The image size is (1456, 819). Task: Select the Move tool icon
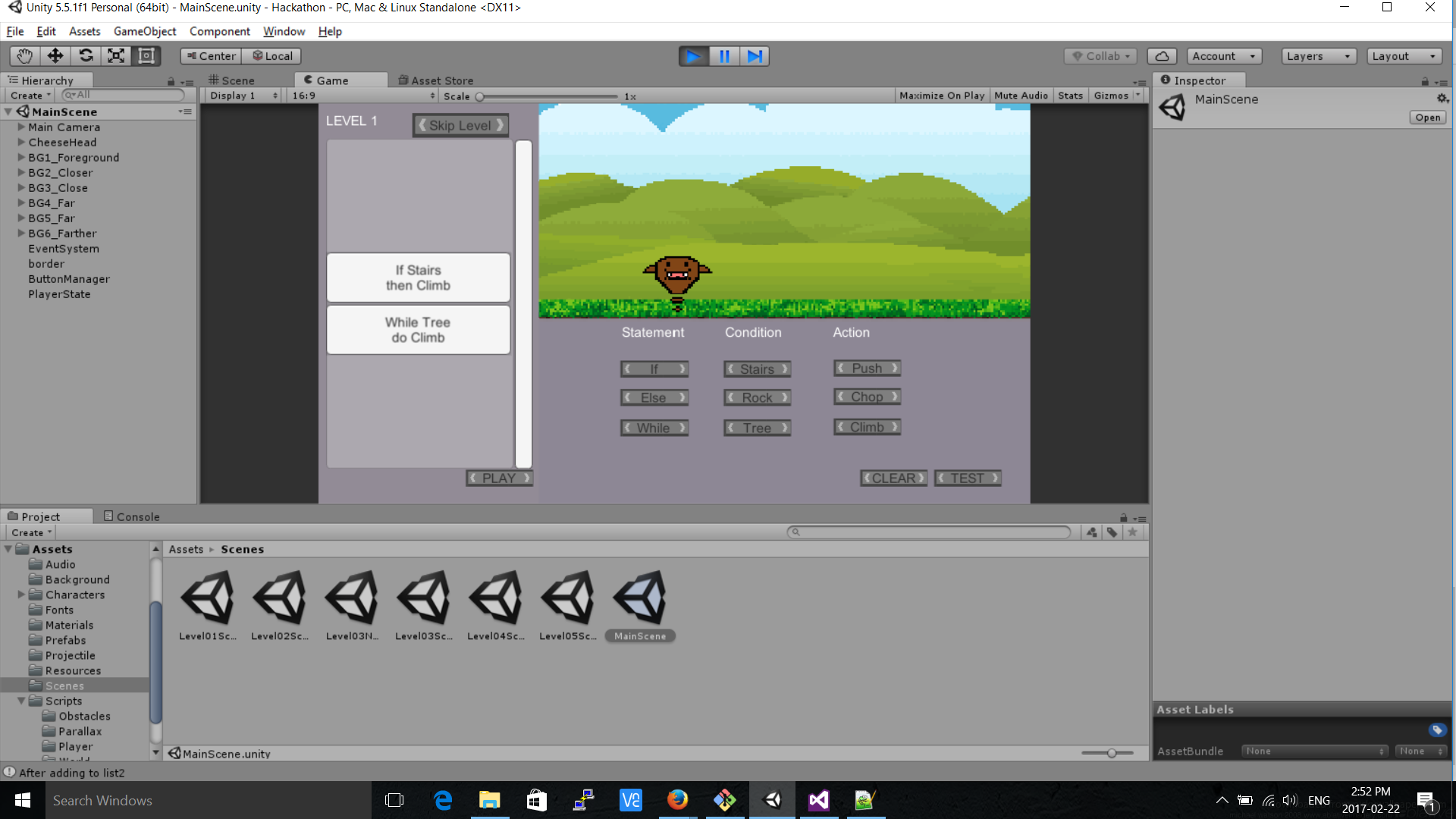[55, 56]
